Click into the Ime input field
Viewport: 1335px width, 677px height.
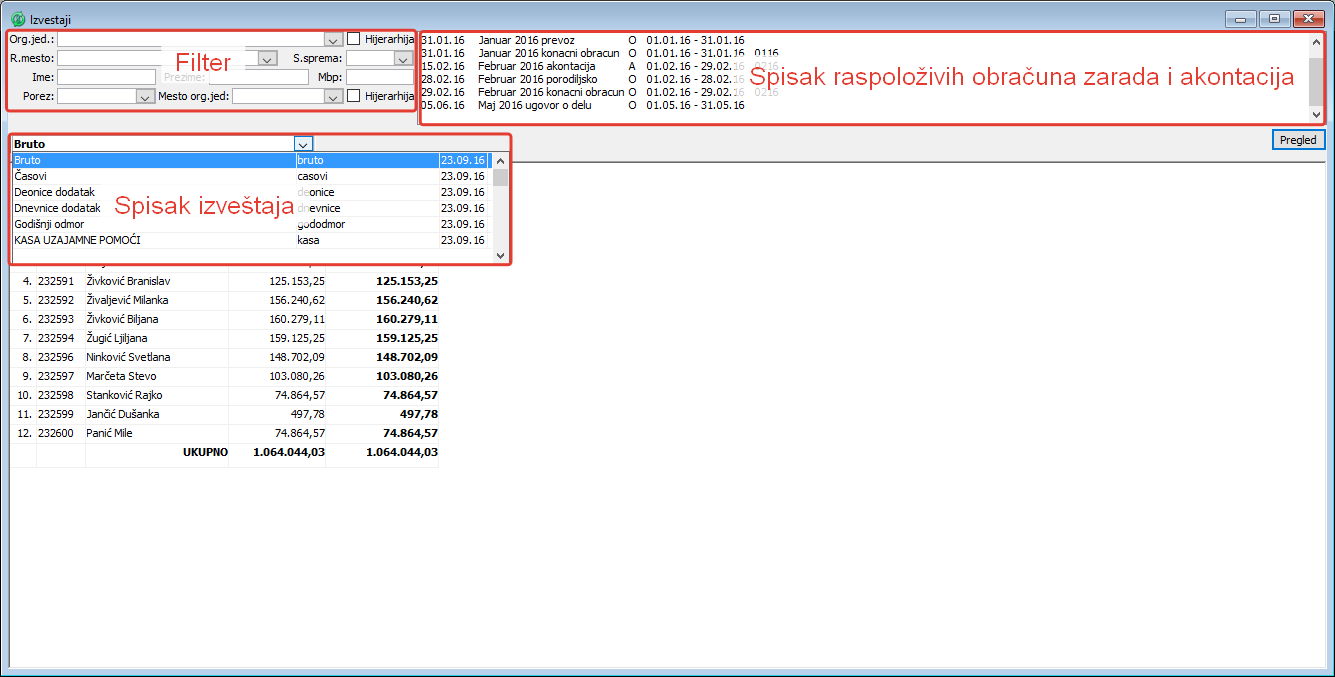[106, 77]
